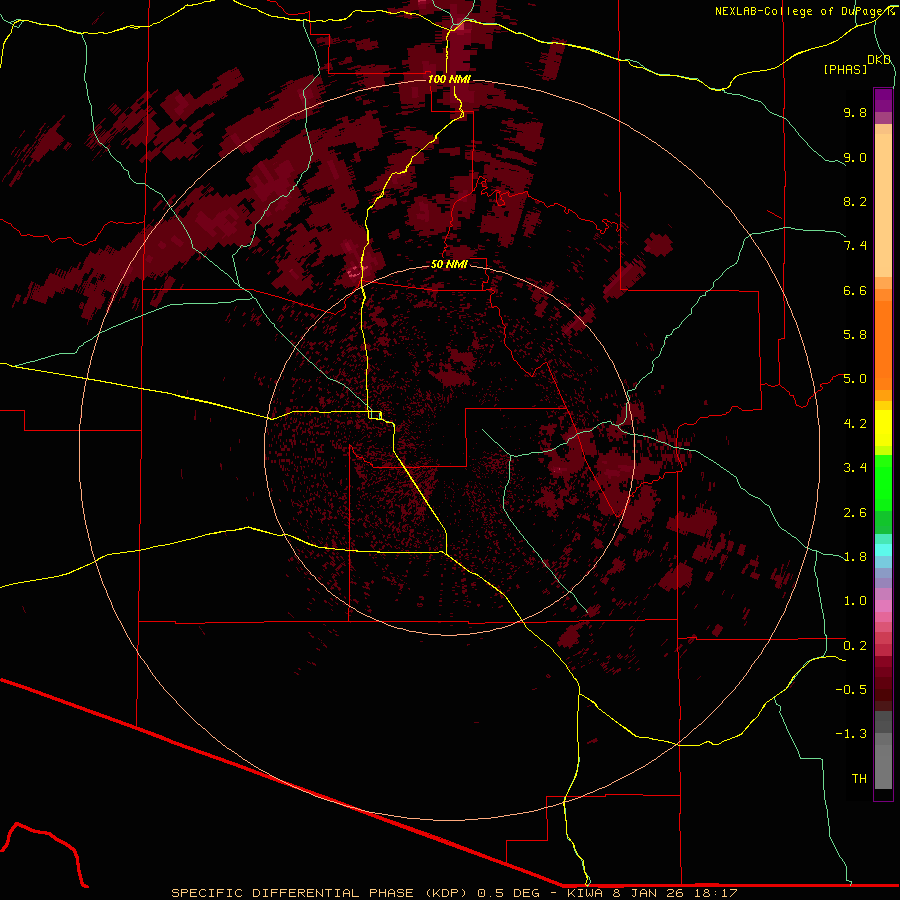Click the 5.8 scale value
Viewport: 900px width, 900px height.
pos(855,335)
